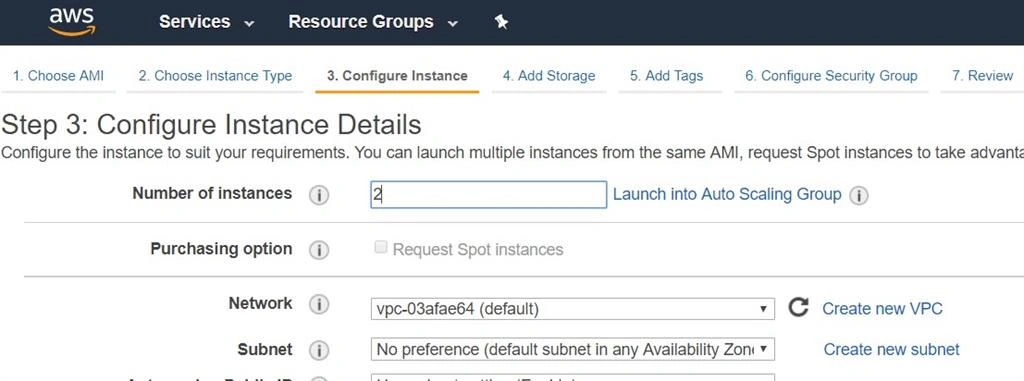Go to step 4 Add Storage
1024x381 pixels.
(549, 76)
